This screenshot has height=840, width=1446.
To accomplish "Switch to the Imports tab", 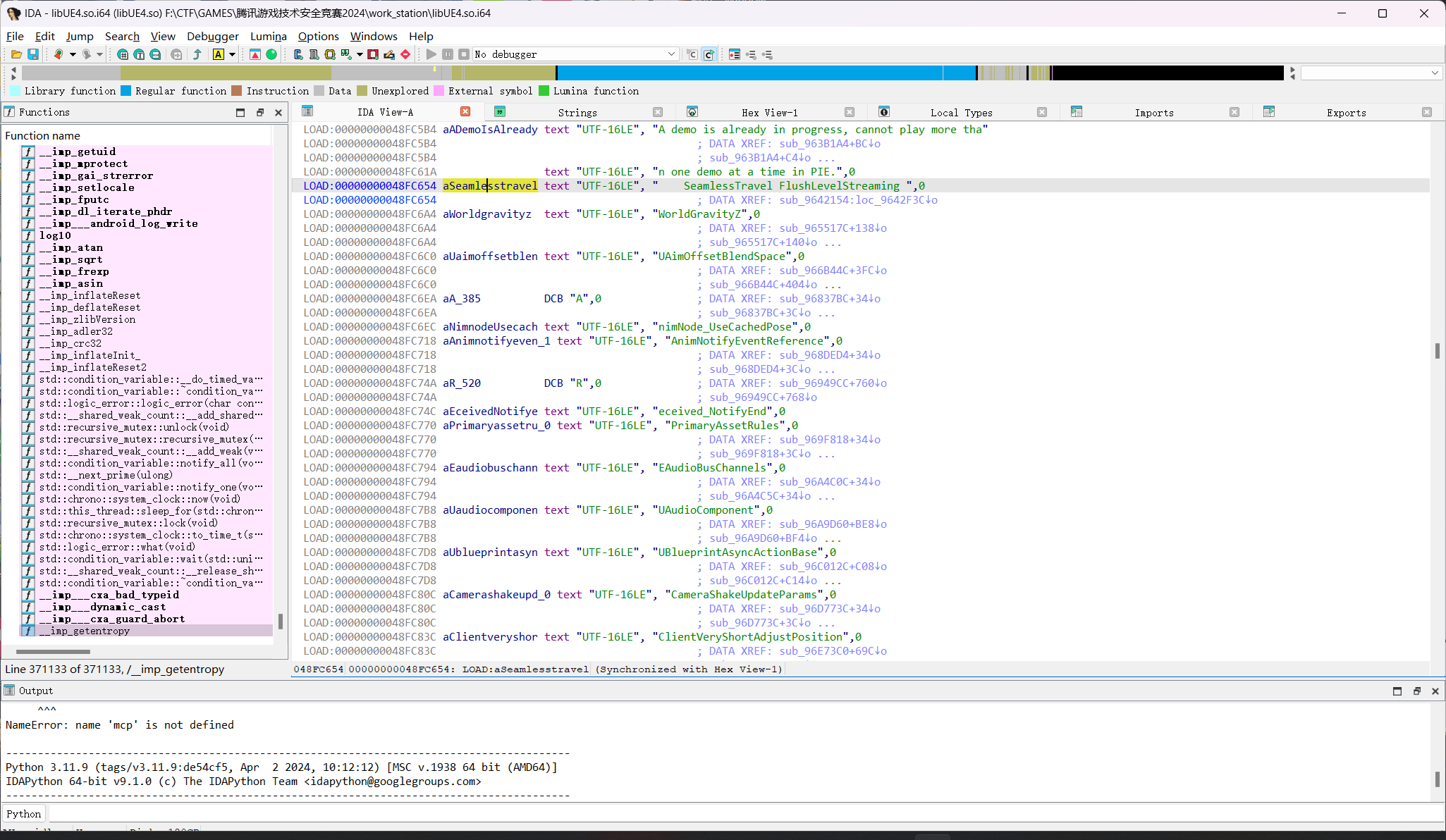I will (x=1154, y=112).
